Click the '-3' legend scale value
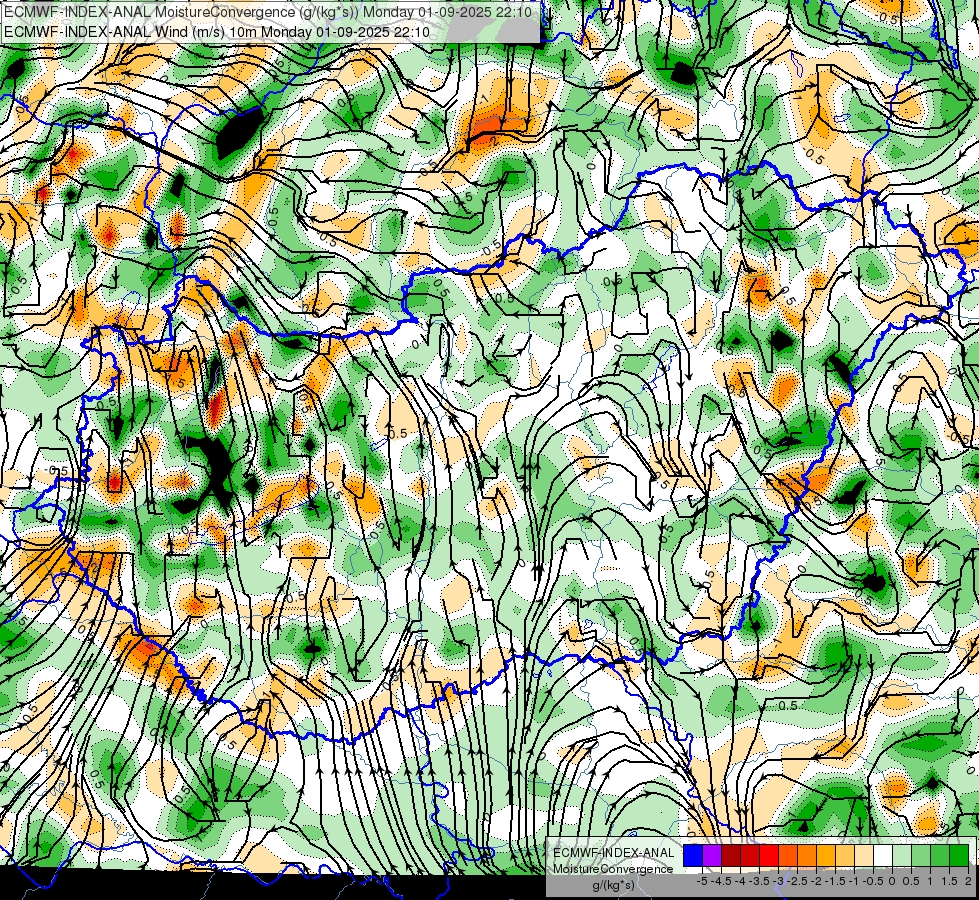This screenshot has width=979, height=900. pos(778,881)
